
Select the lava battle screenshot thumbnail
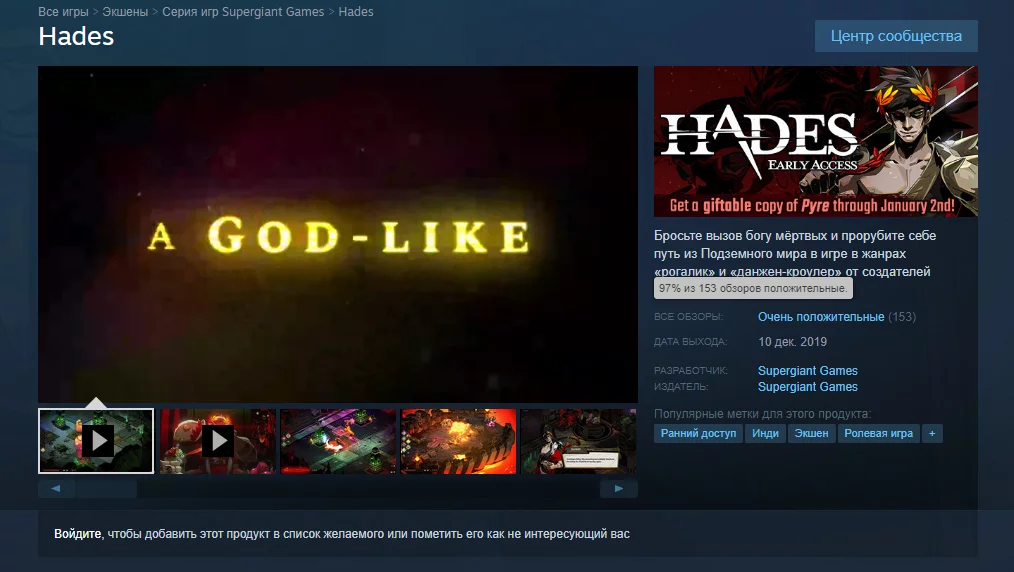tap(458, 441)
